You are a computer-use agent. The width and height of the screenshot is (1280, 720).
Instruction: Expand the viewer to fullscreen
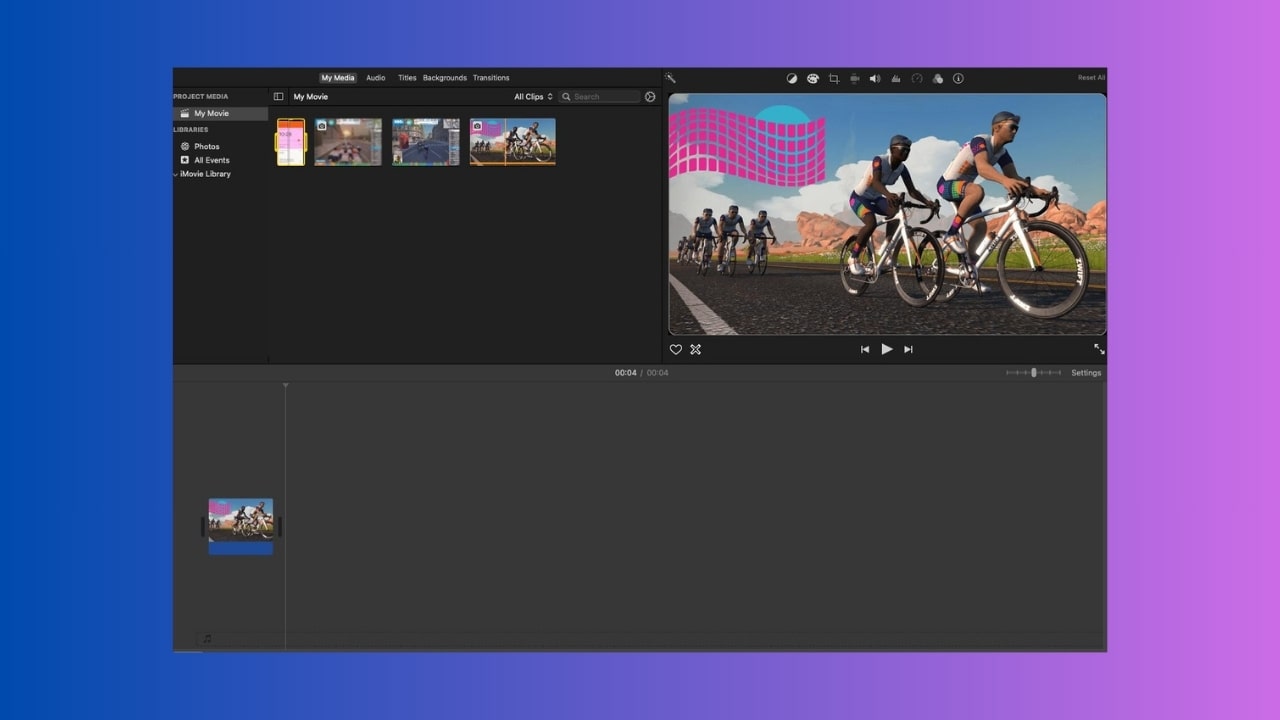pos(1099,349)
